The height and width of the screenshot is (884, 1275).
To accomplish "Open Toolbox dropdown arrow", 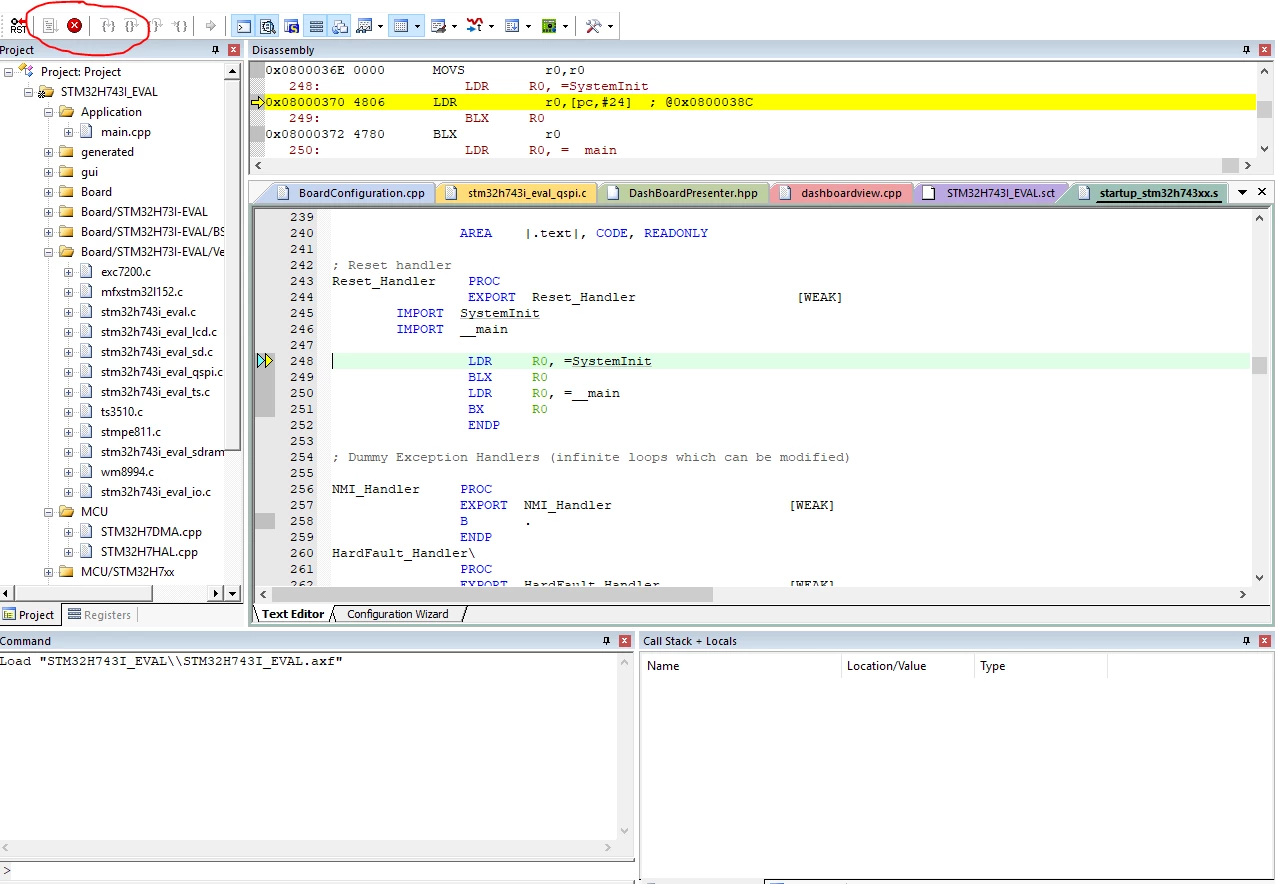I will (x=610, y=26).
